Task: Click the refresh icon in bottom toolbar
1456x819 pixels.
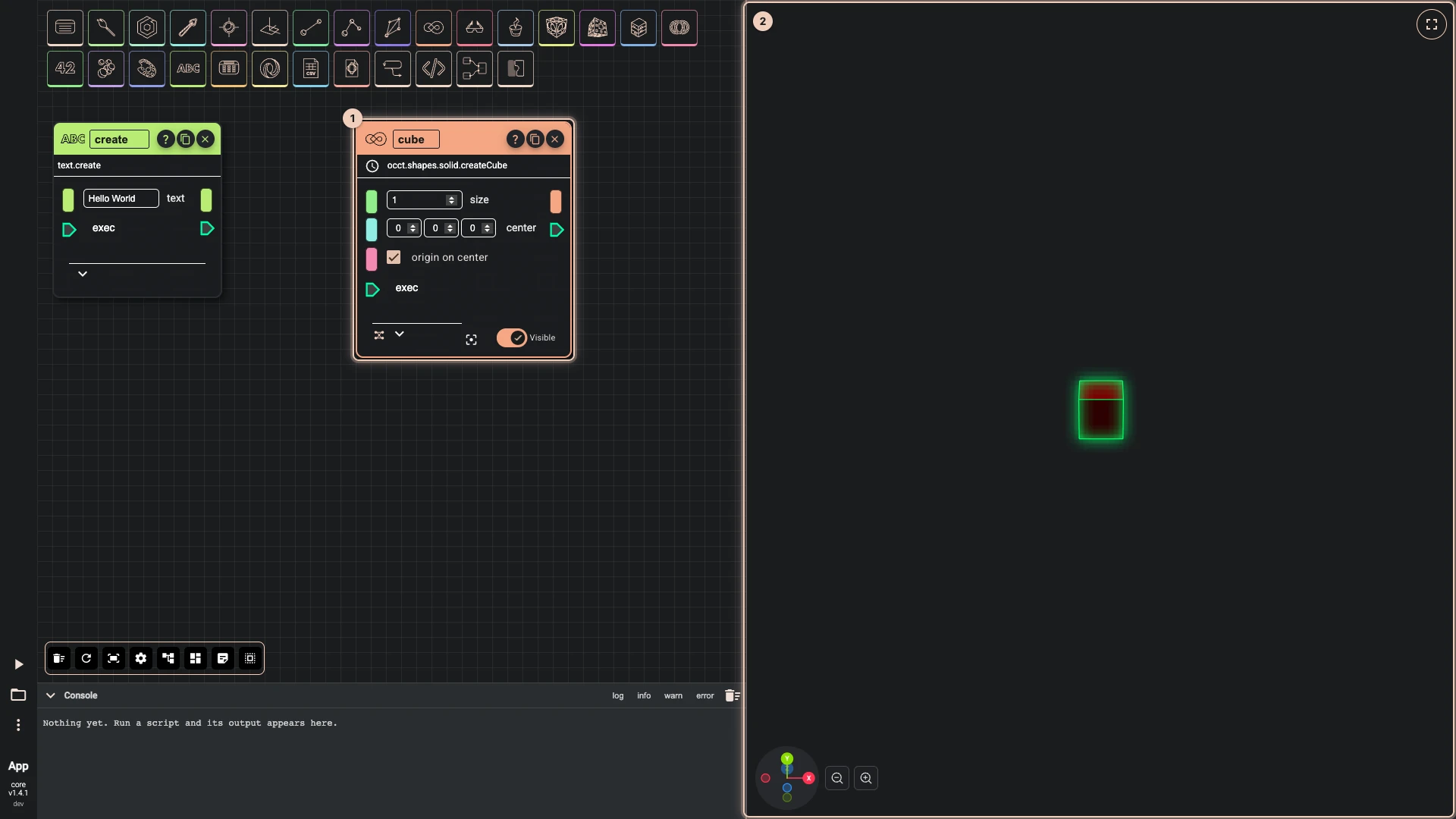Action: click(x=86, y=658)
